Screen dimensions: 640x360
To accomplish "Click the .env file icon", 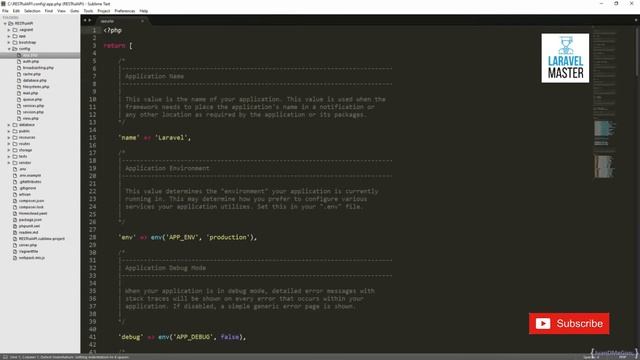I will 15,169.
